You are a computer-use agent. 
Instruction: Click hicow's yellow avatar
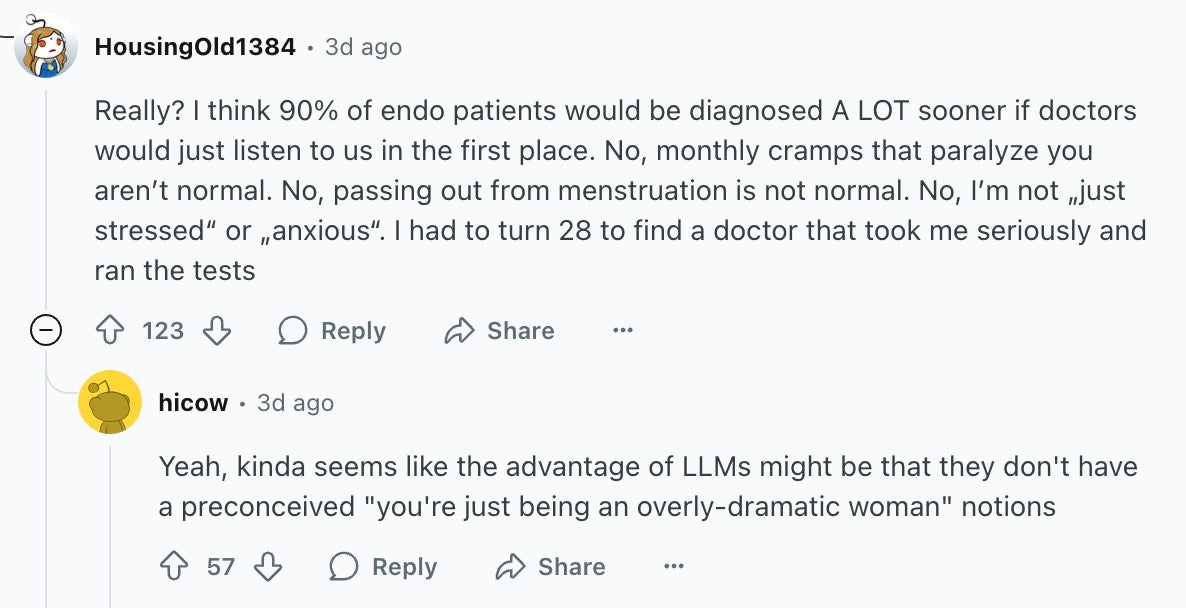[x=110, y=402]
